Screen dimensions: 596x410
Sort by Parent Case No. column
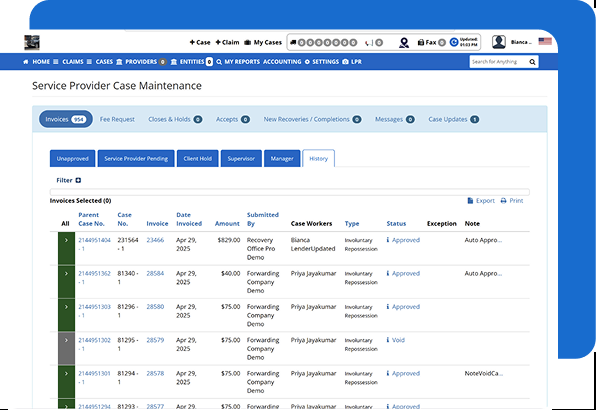click(x=91, y=219)
